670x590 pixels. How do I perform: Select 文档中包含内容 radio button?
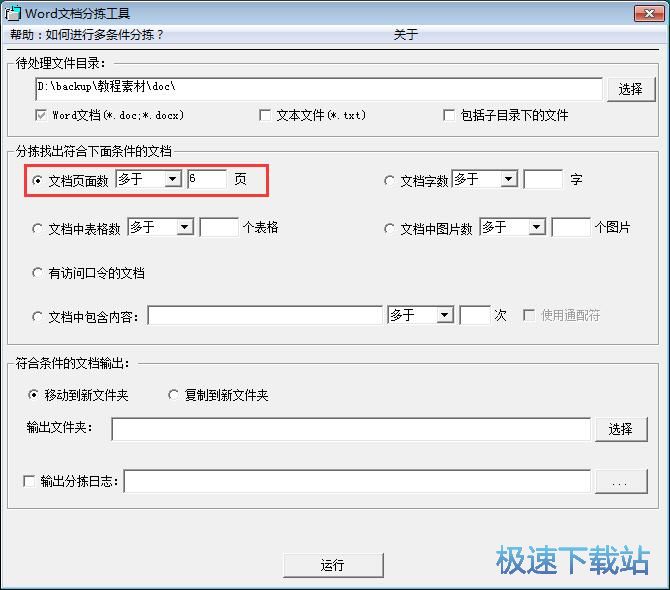pyautogui.click(x=37, y=317)
